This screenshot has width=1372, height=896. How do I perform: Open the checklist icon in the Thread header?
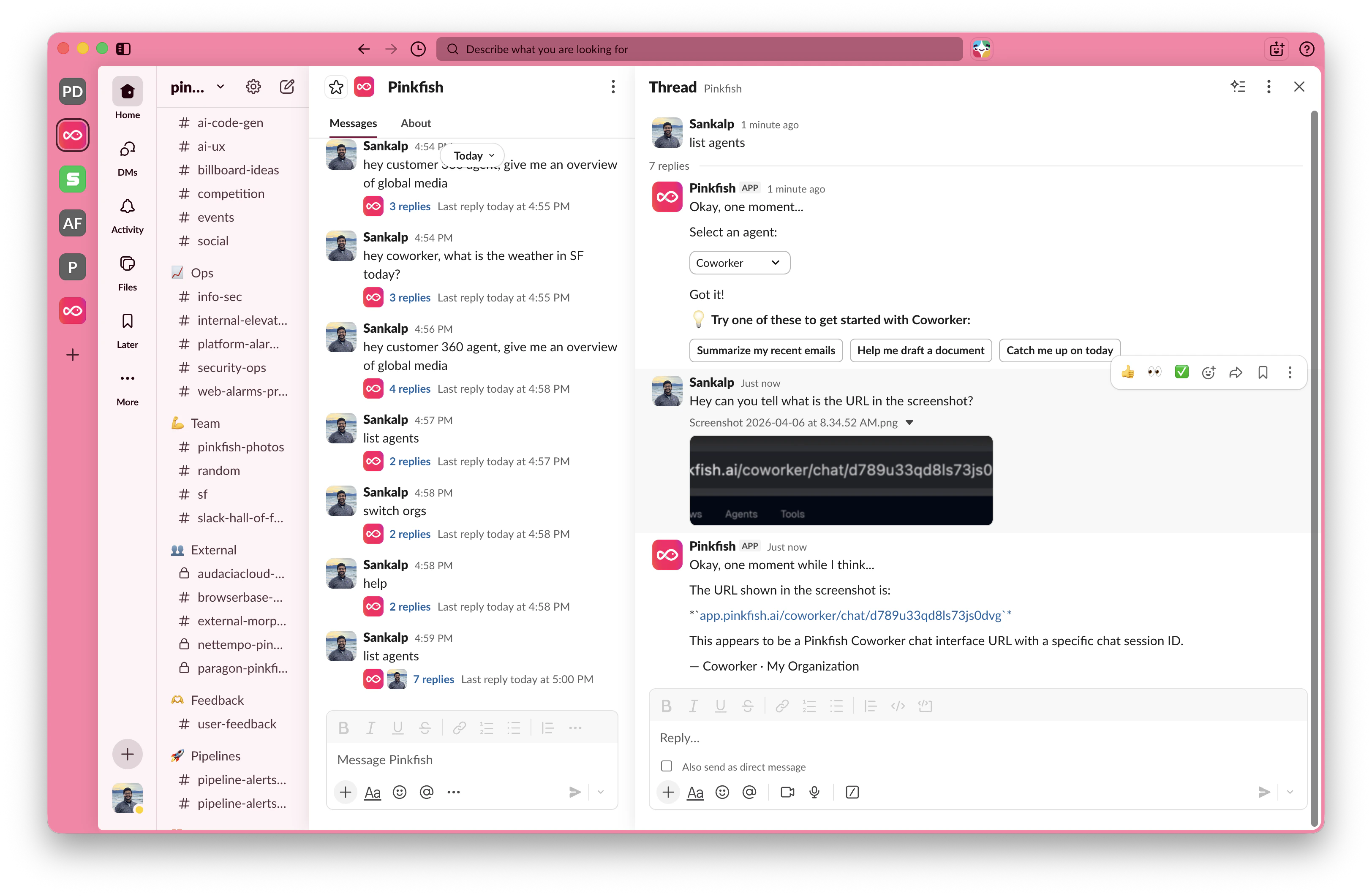pyautogui.click(x=1238, y=87)
